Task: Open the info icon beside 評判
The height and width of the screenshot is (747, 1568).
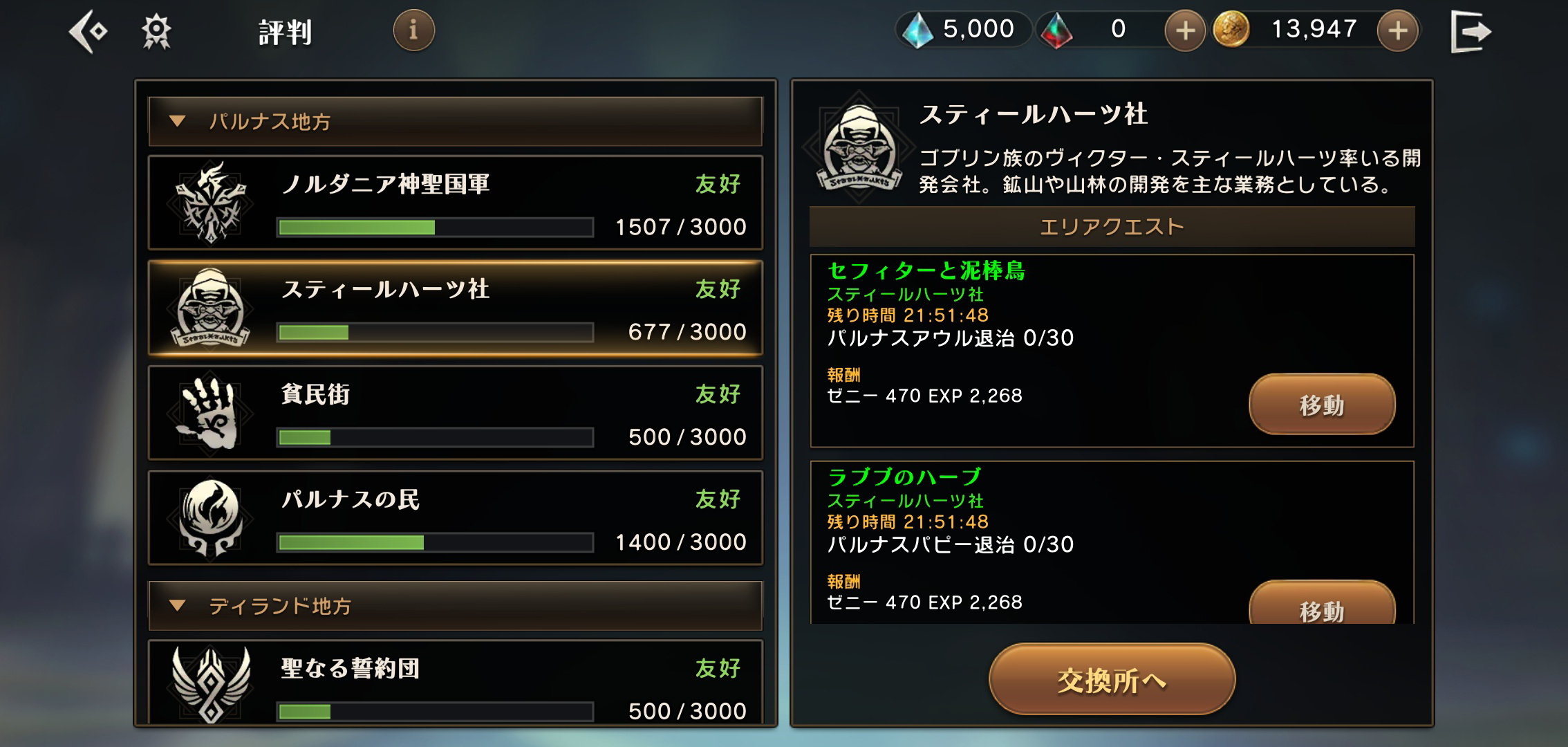Action: pos(413,30)
